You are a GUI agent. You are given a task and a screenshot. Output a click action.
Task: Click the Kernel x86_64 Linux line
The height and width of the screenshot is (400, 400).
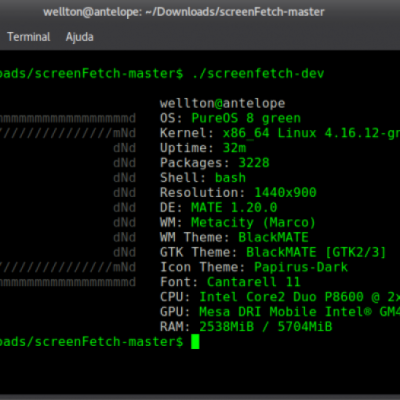click(x=280, y=133)
